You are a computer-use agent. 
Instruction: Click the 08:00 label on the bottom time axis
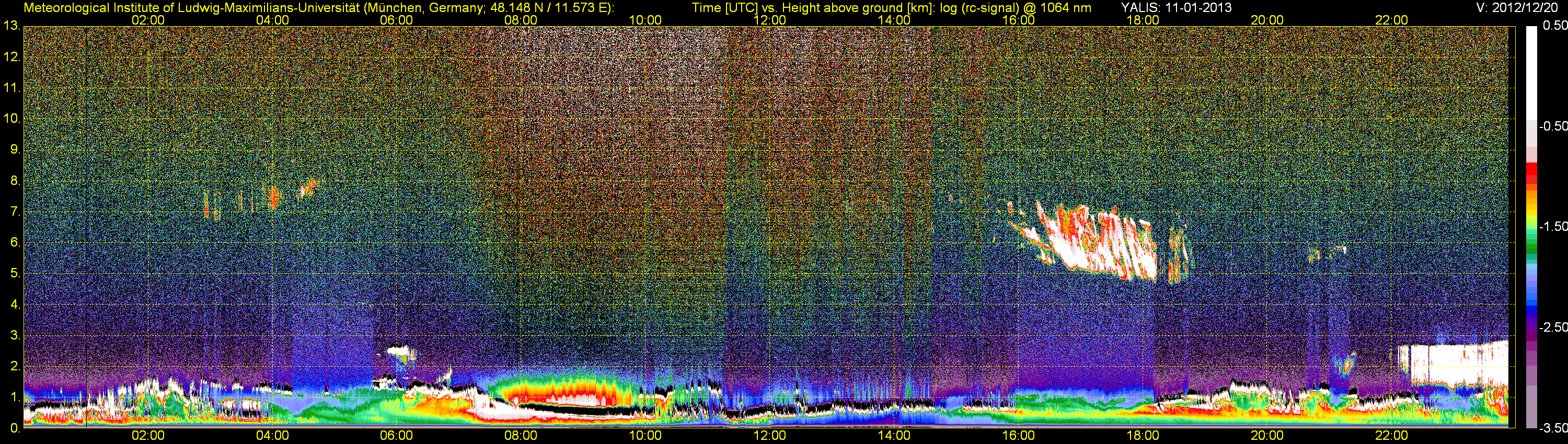coord(521,436)
